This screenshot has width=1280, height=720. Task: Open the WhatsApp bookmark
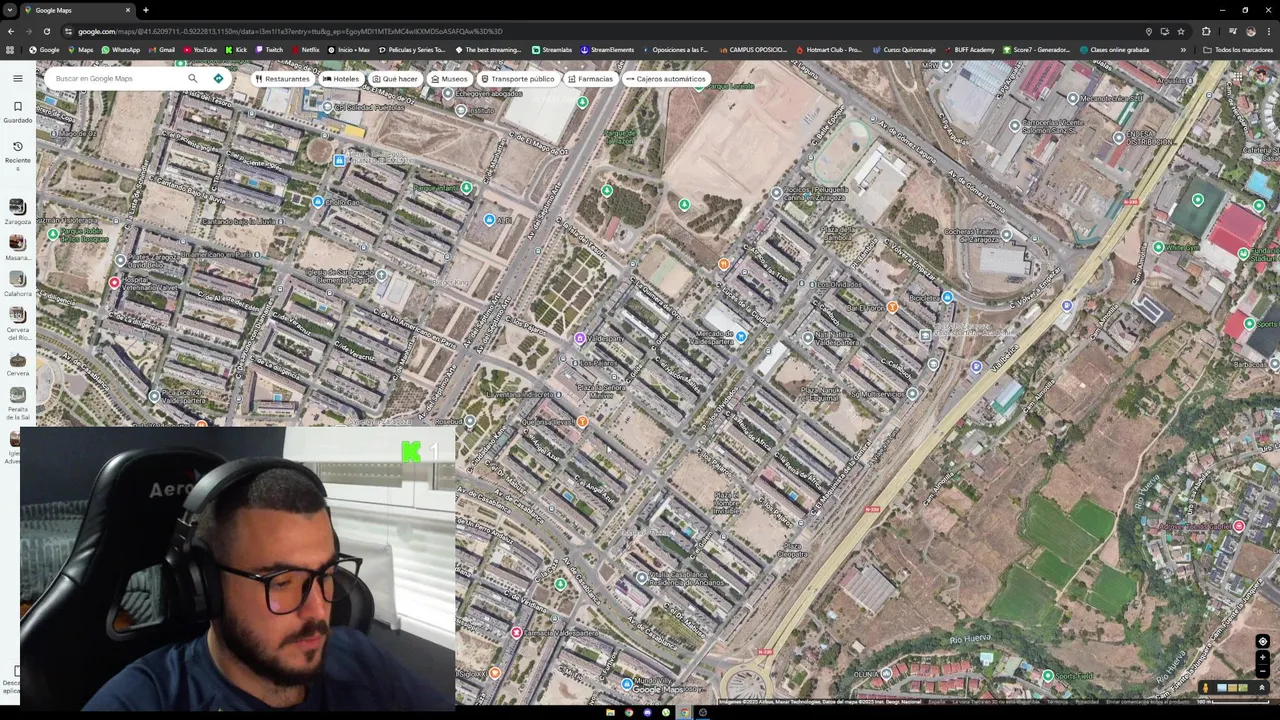121,50
